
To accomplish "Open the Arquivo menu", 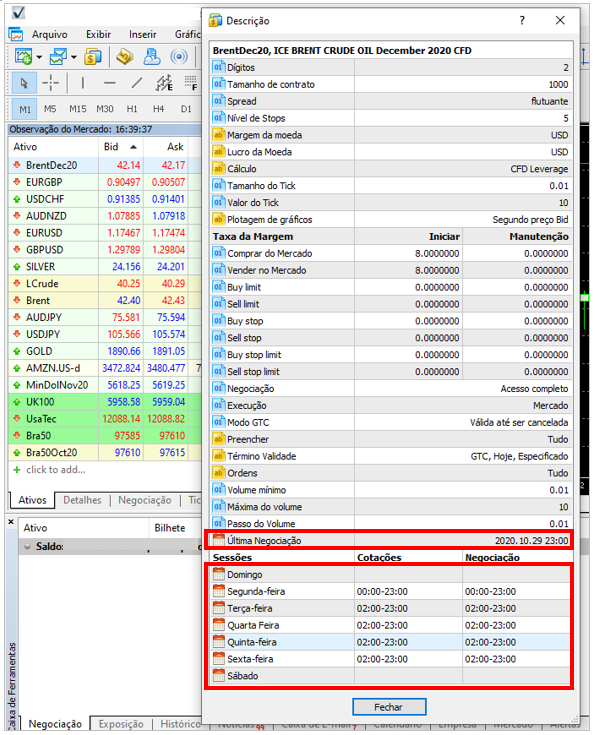I will tap(49, 34).
